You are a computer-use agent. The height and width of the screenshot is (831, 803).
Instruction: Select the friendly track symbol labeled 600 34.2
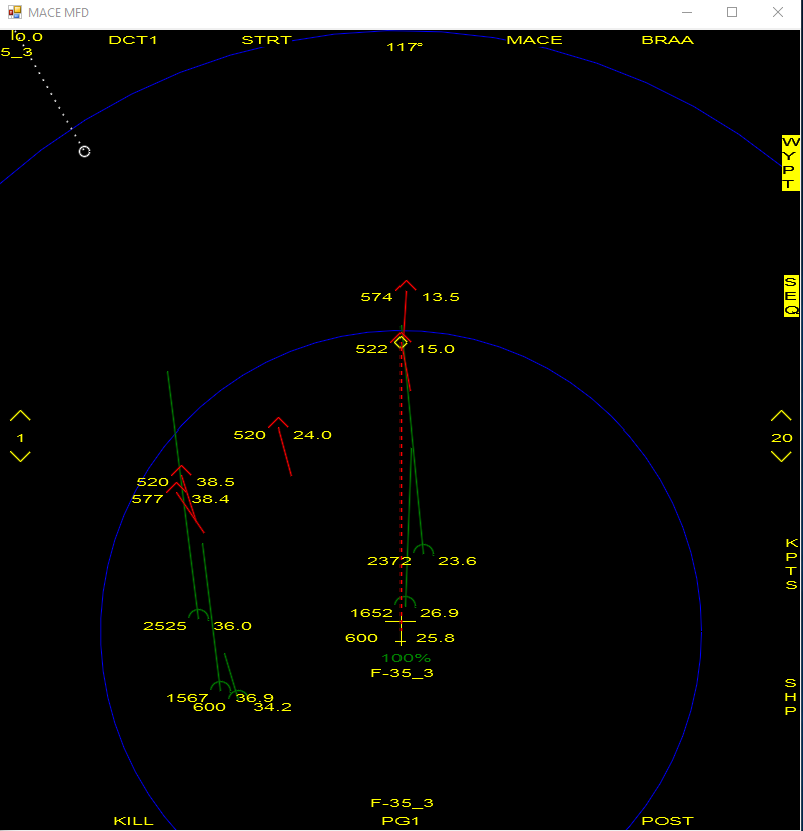coord(237,695)
